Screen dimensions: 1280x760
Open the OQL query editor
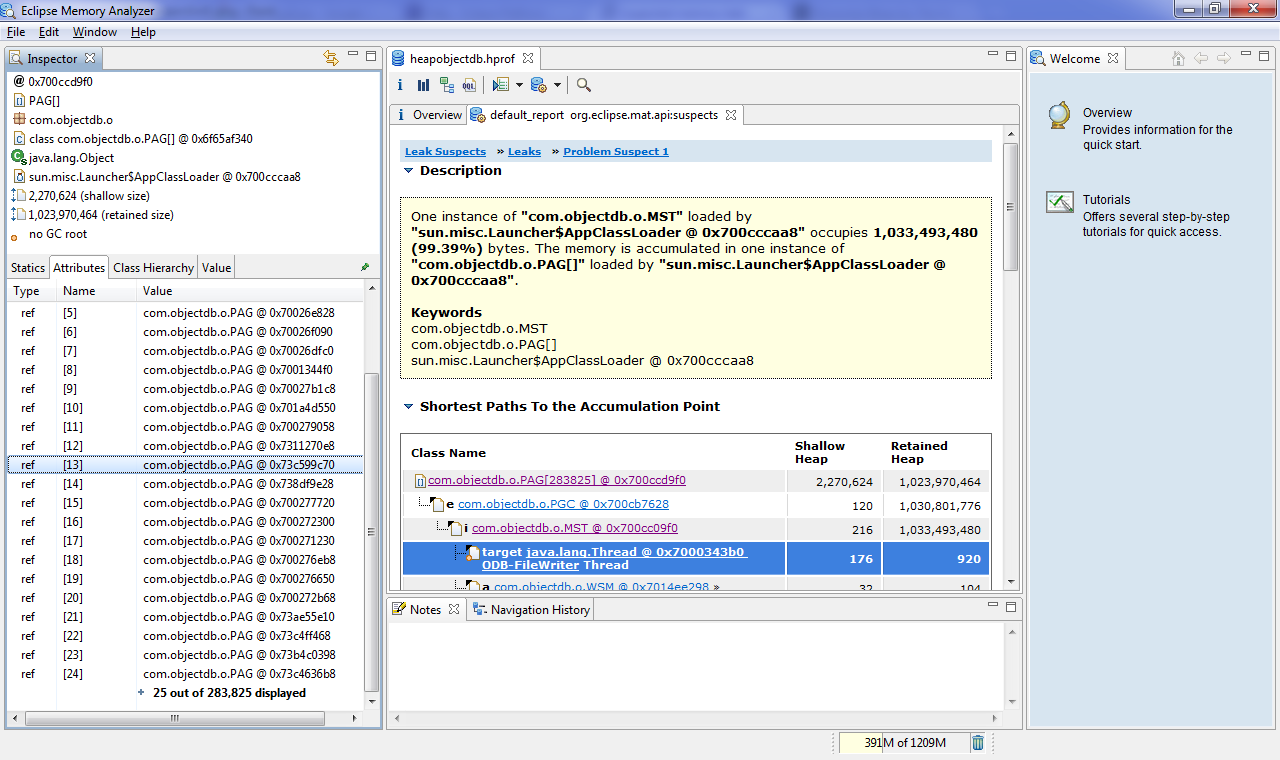point(469,85)
